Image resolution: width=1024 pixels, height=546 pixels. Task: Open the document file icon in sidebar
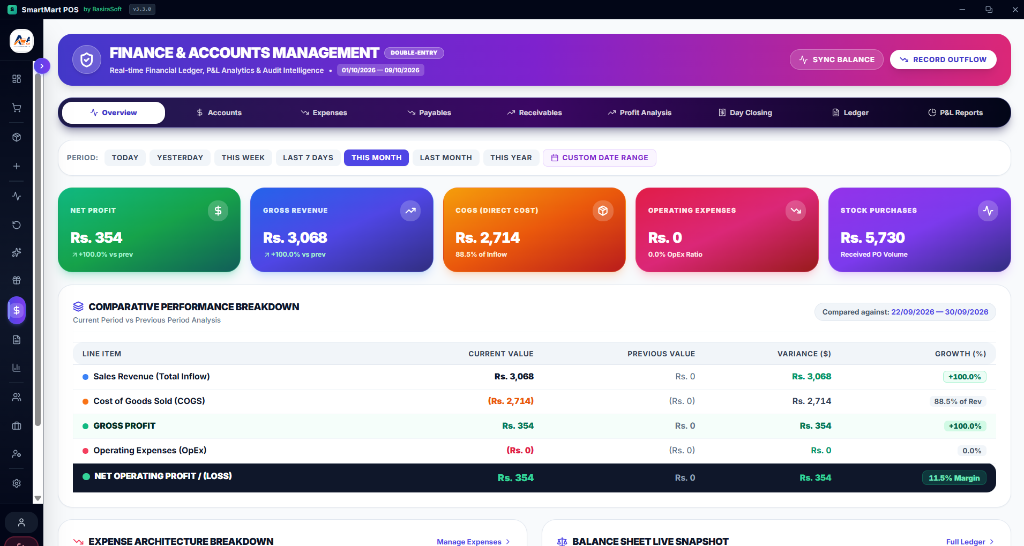point(16,340)
